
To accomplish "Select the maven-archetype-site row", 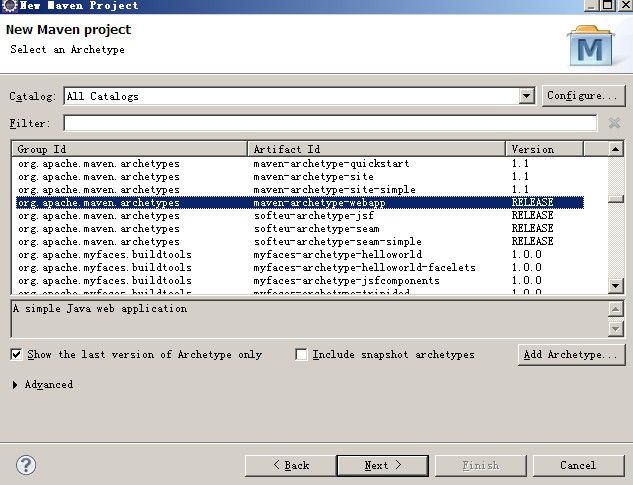I will (x=300, y=176).
